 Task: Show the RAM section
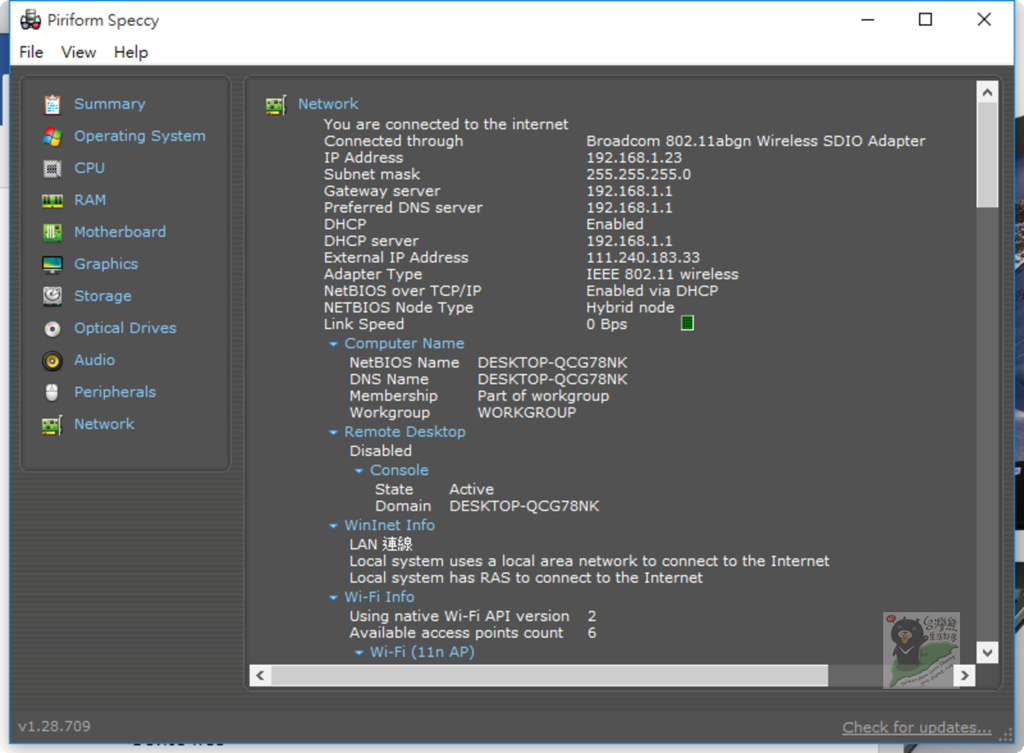(90, 200)
